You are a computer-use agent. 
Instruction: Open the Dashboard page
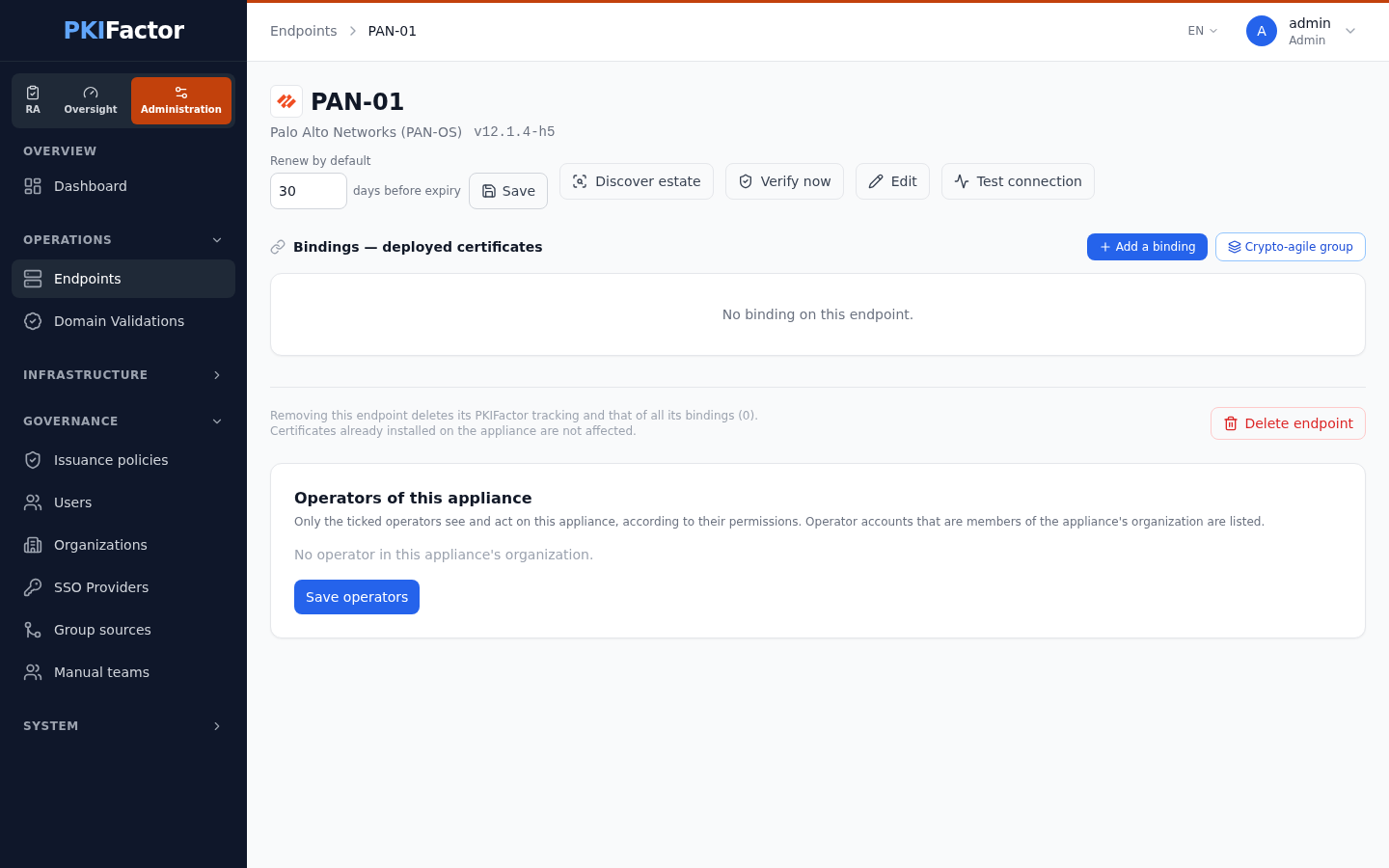coord(123,186)
